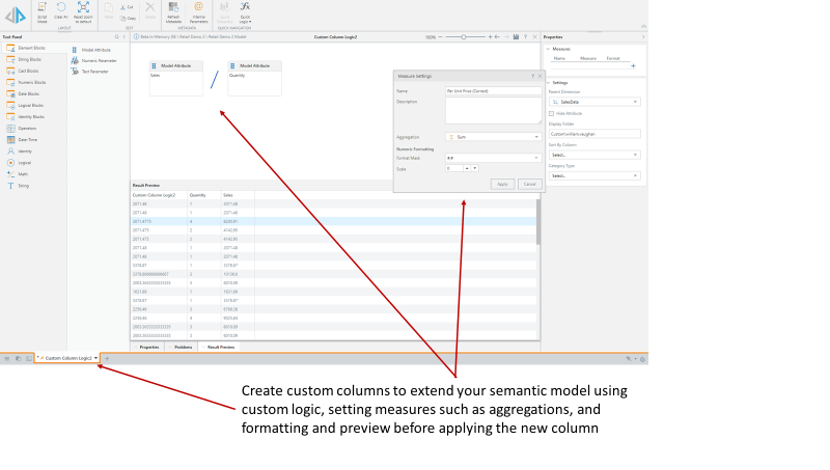Click the Display Folder input field
The height and width of the screenshot is (470, 830).
(594, 134)
